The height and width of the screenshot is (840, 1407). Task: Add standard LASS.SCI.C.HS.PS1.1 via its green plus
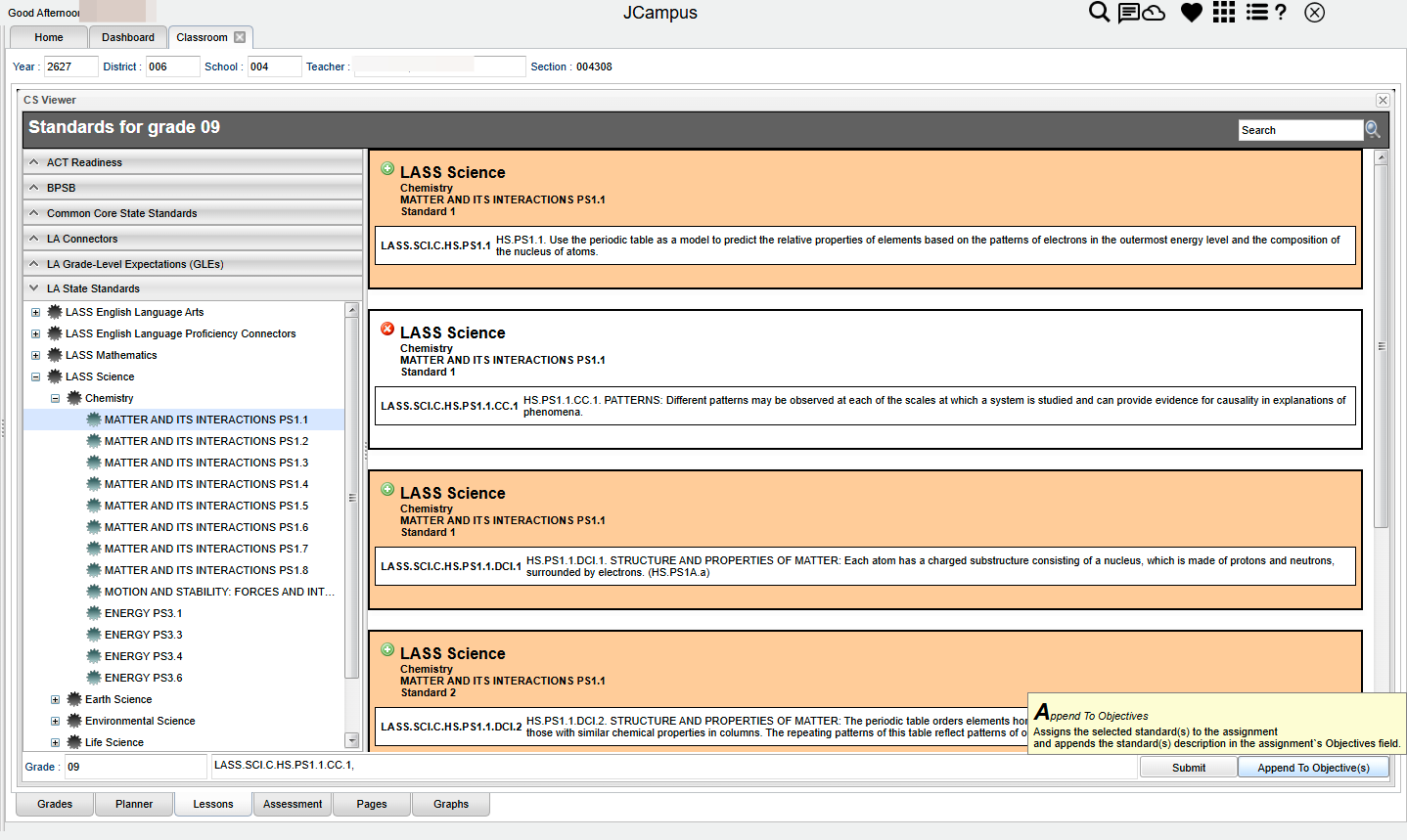[387, 168]
